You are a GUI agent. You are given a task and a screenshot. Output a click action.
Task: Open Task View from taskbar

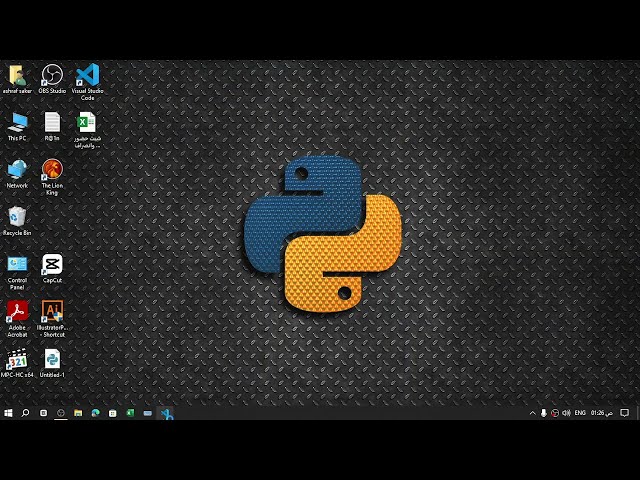pos(43,413)
